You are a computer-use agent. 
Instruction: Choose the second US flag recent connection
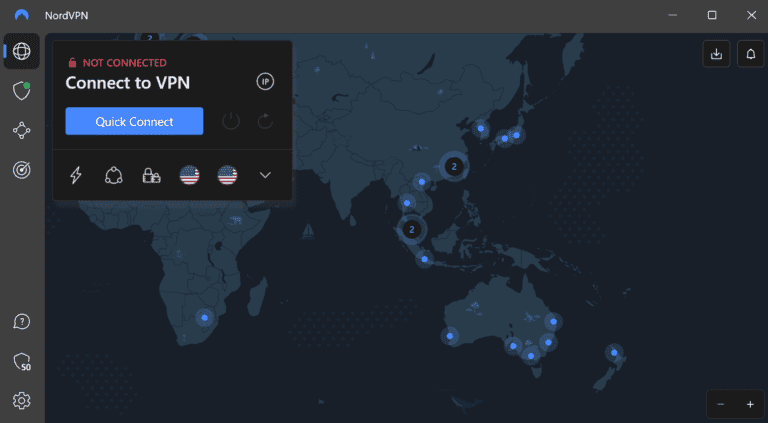pos(227,175)
